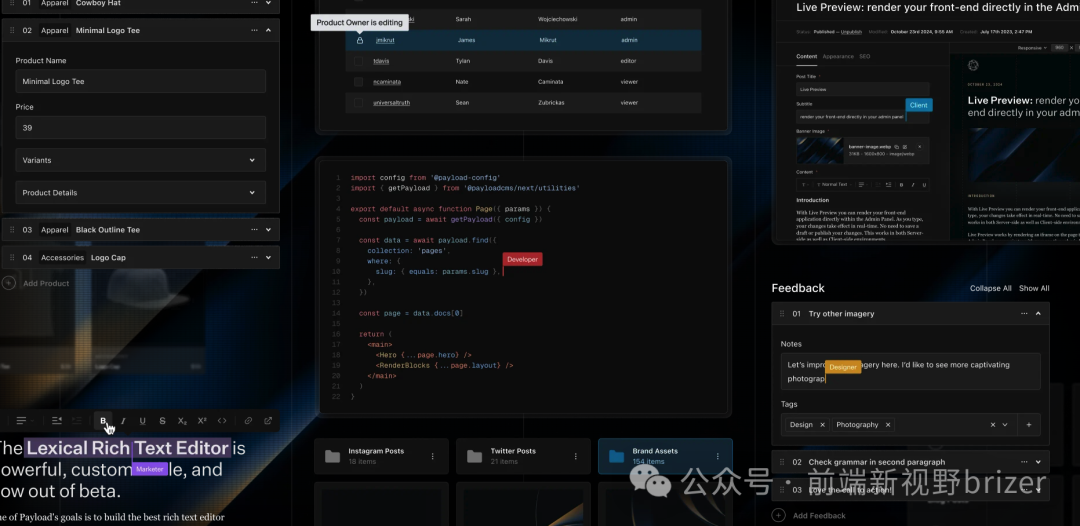This screenshot has height=526, width=1080.
Task: Click the Notes text area
Action: click(911, 372)
